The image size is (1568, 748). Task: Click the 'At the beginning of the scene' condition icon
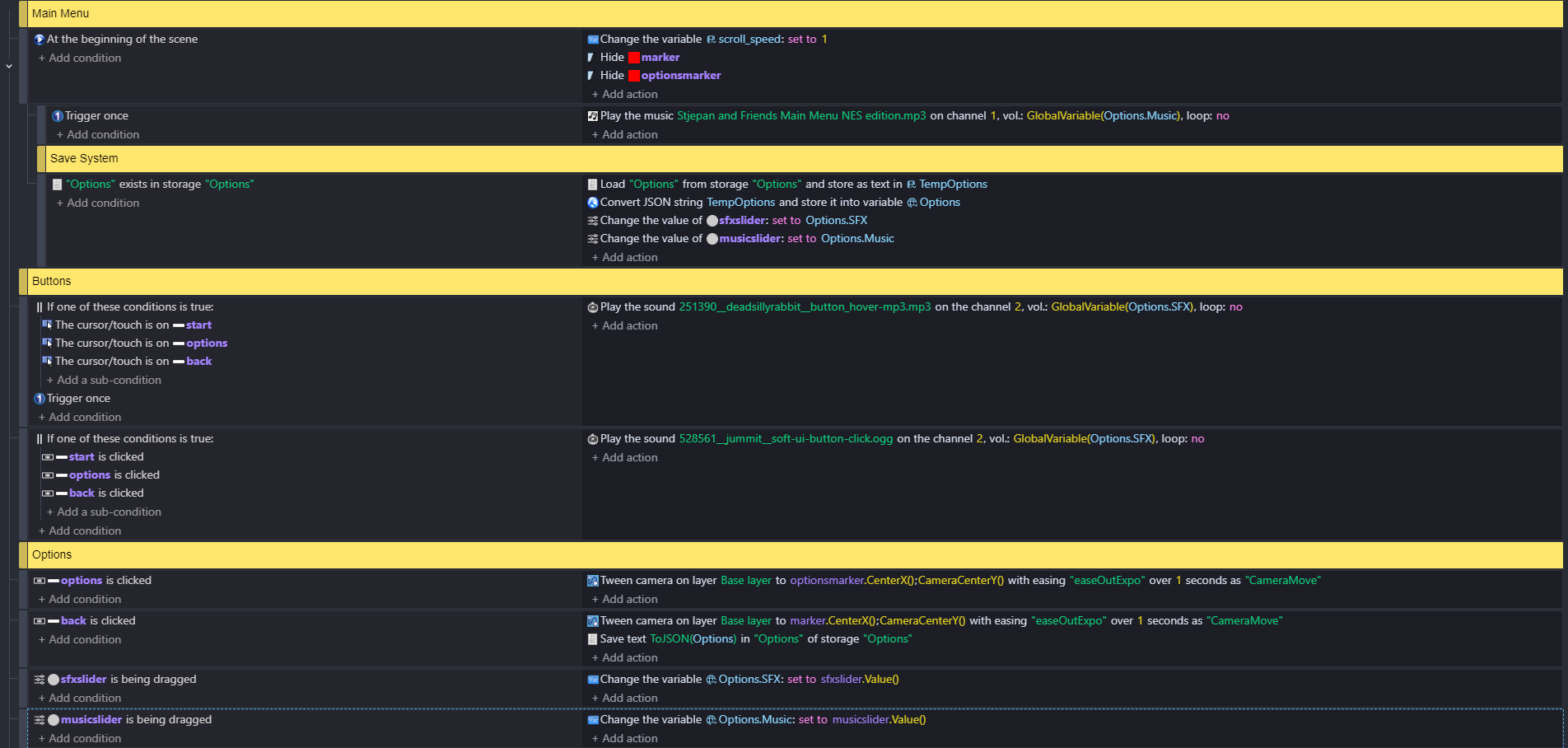(x=39, y=40)
